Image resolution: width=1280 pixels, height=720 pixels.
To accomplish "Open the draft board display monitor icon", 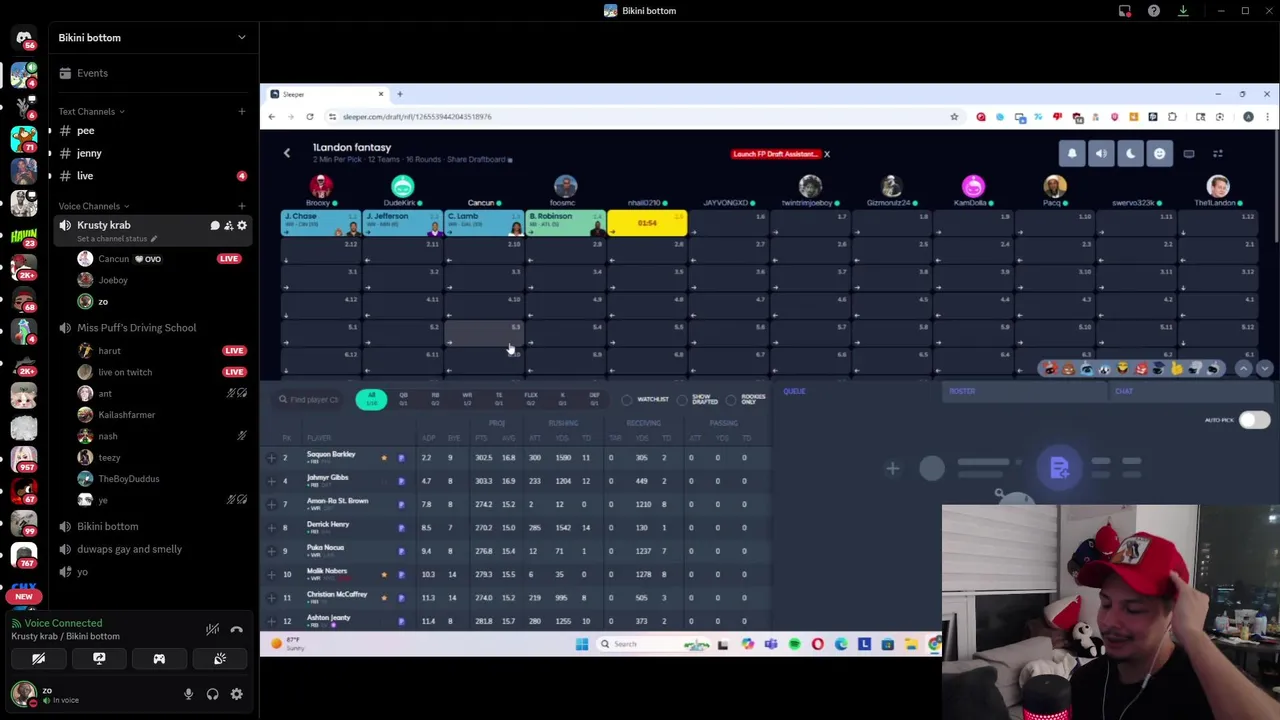I will [x=1189, y=153].
